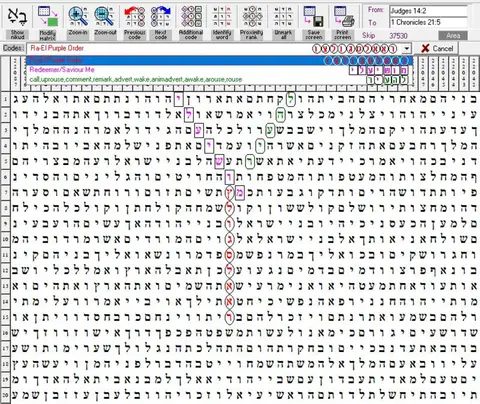Click the green boxed letter in row 1
Image resolution: width=480 pixels, height=404 pixels.
(x=290, y=99)
